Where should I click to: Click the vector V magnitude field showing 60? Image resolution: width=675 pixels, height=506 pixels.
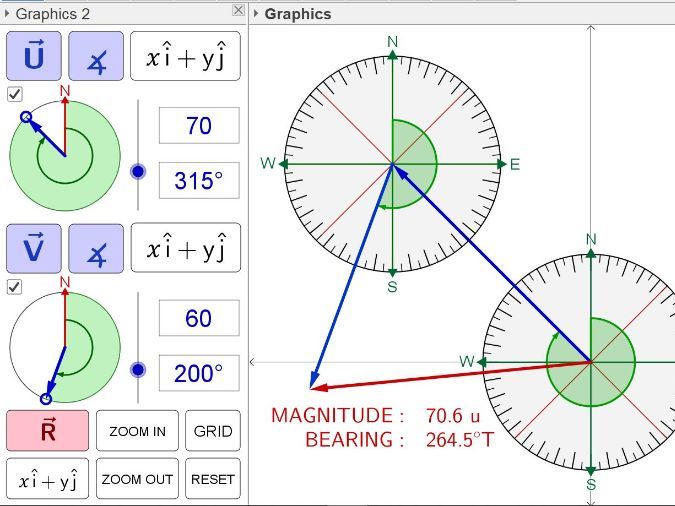tap(199, 318)
